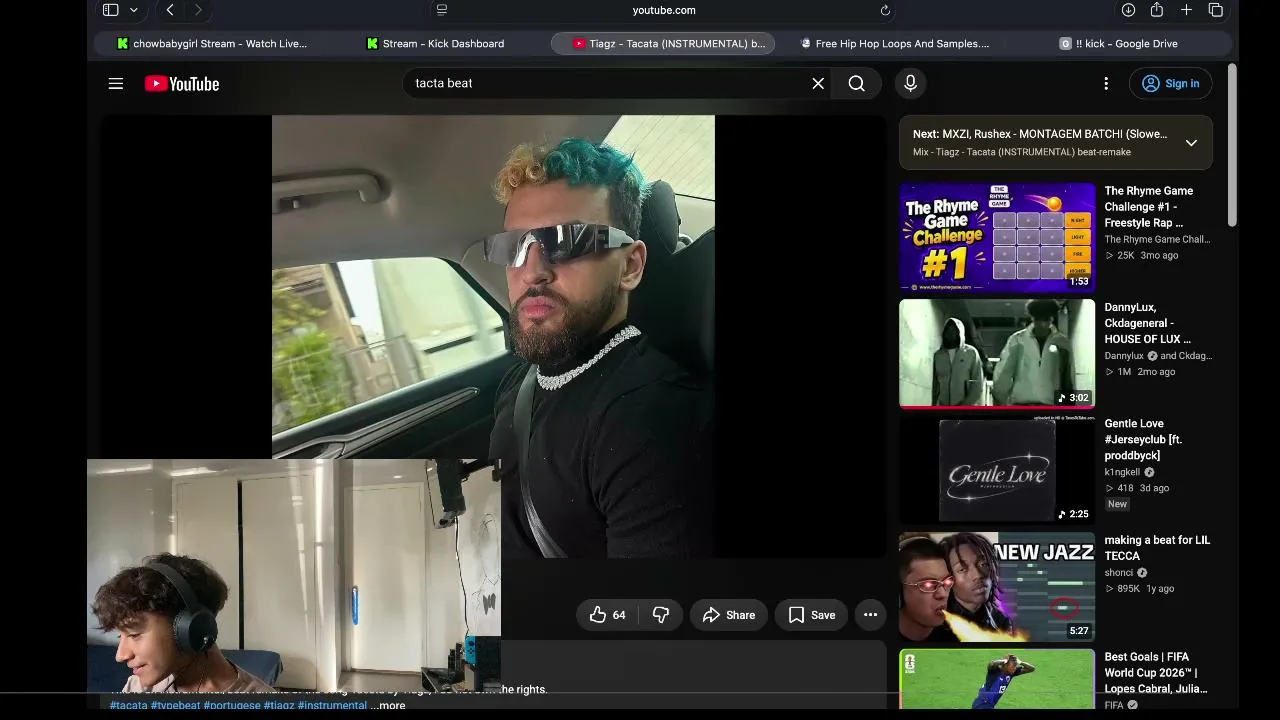This screenshot has width=1280, height=720.
Task: Click 'Dannylux' channel name
Action: click(x=1124, y=356)
